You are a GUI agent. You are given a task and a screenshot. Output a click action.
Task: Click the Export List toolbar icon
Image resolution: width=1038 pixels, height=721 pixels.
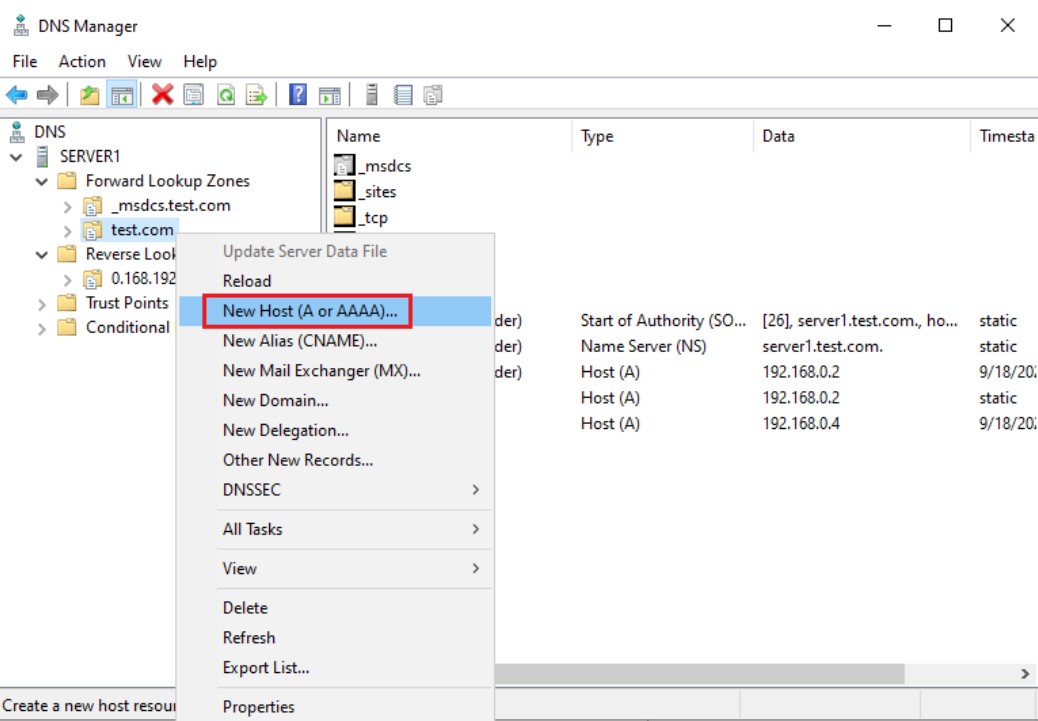(x=257, y=95)
